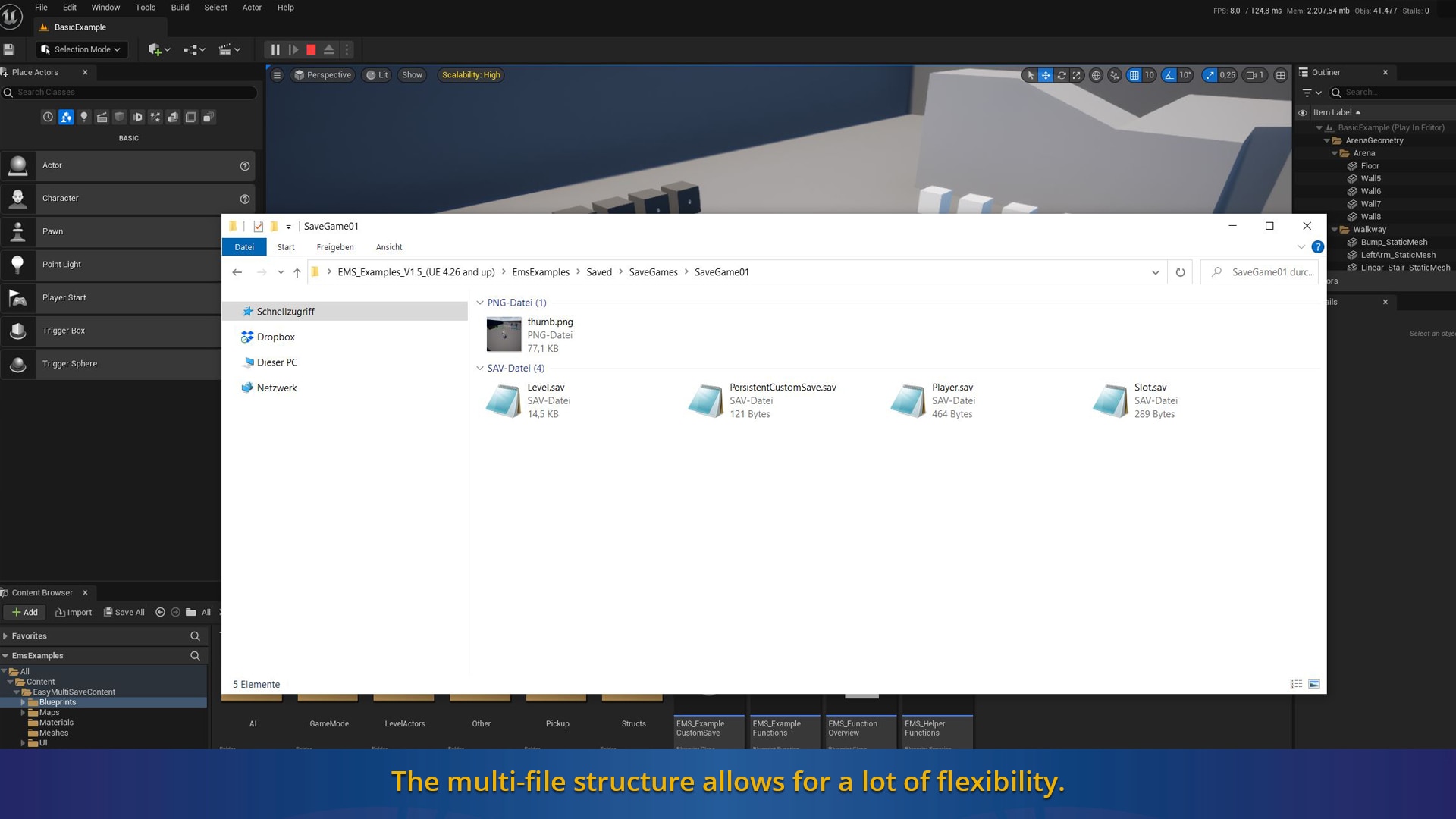The width and height of the screenshot is (1456, 819).
Task: Collapse the SAV-Datei section in explorer
Action: [479, 368]
